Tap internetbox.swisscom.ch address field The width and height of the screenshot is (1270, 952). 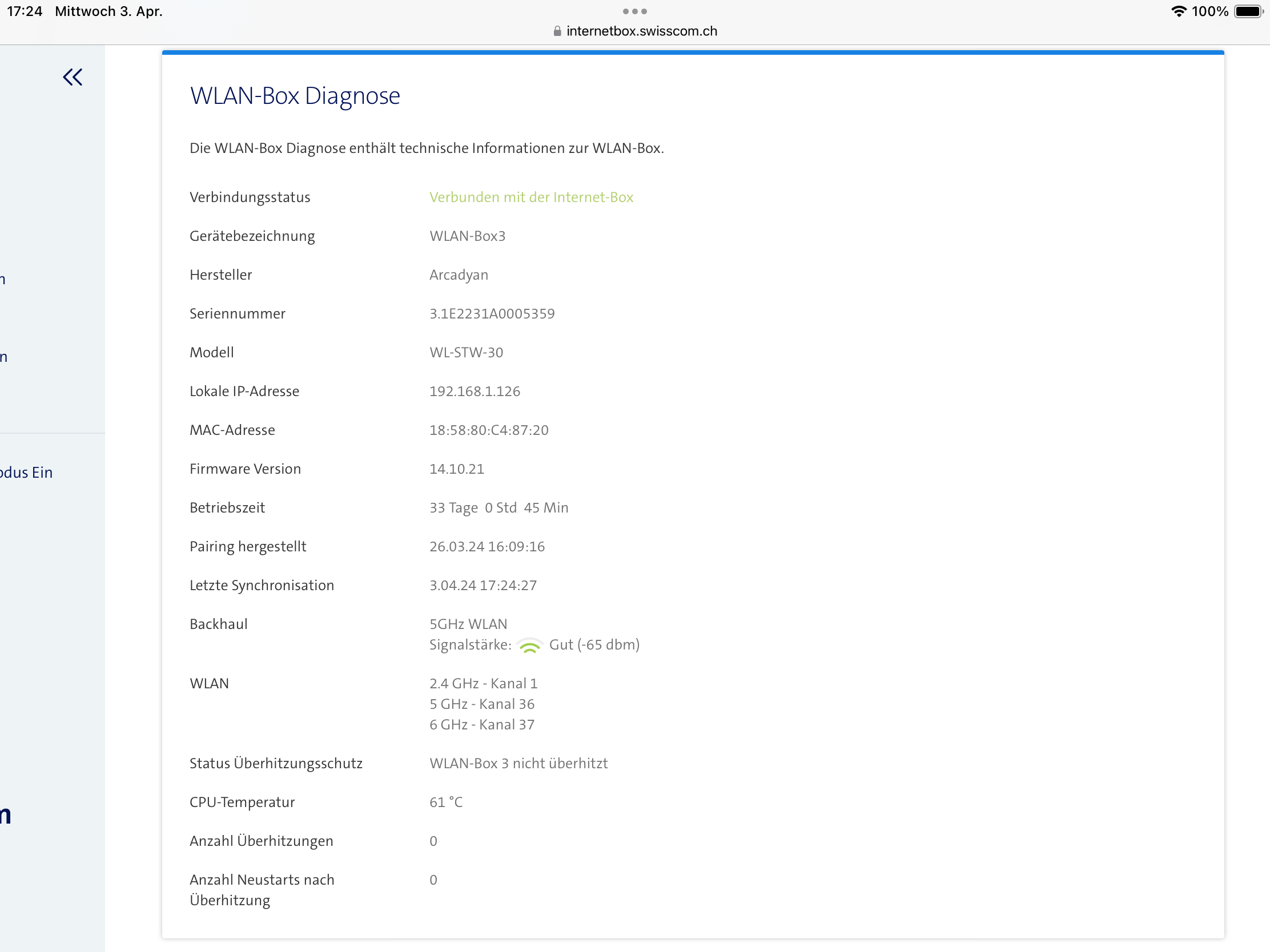pos(641,31)
